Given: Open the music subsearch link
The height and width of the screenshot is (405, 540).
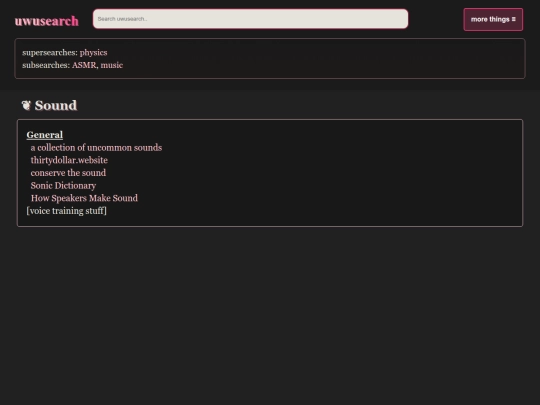Looking at the screenshot, I should coord(112,65).
